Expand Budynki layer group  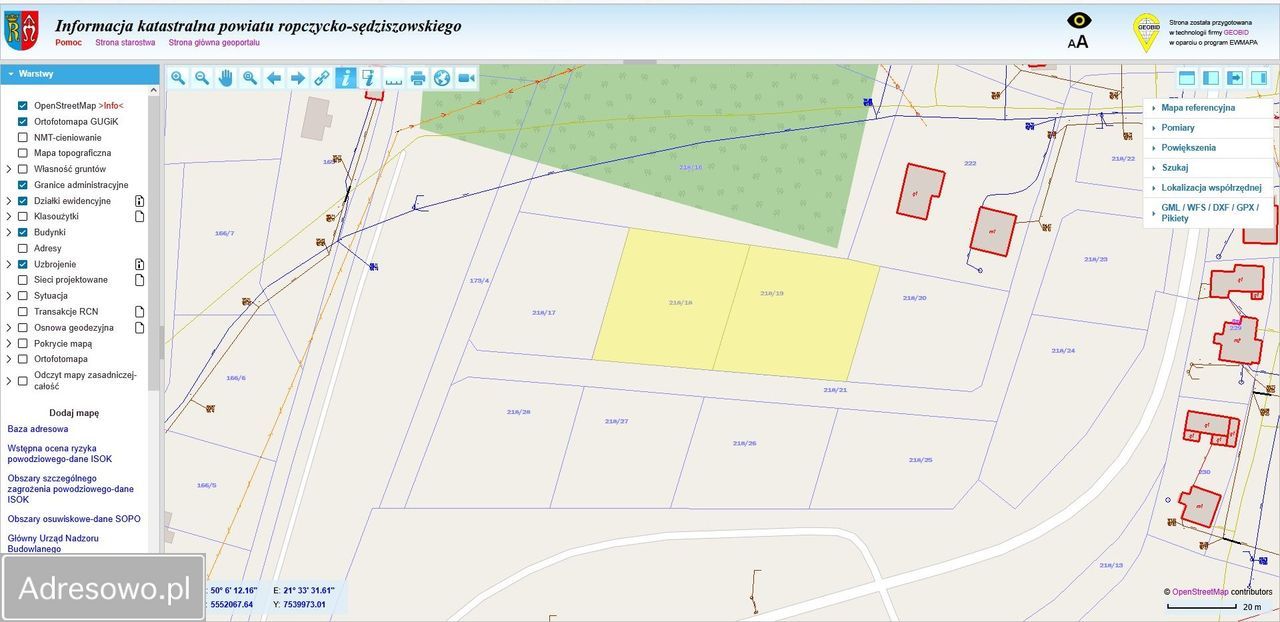coord(10,232)
